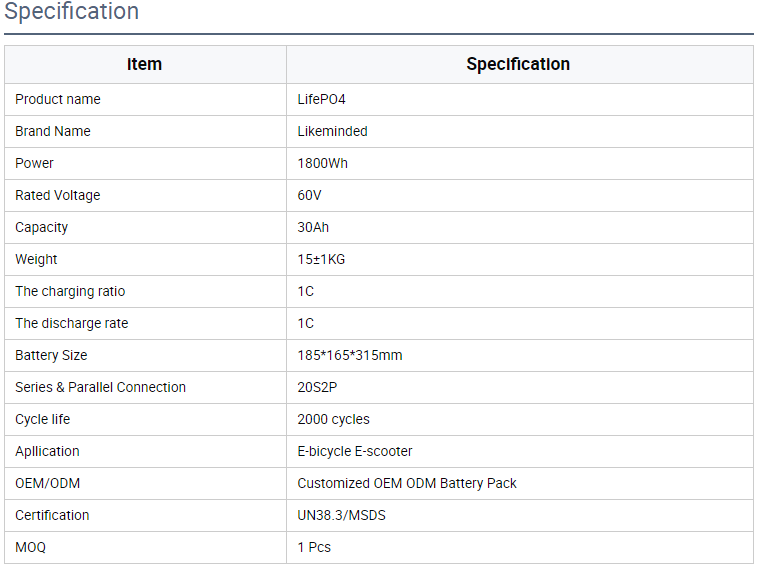Image resolution: width=758 pixels, height=570 pixels.
Task: Select the 2000 cycles value cell
Action: point(333,419)
